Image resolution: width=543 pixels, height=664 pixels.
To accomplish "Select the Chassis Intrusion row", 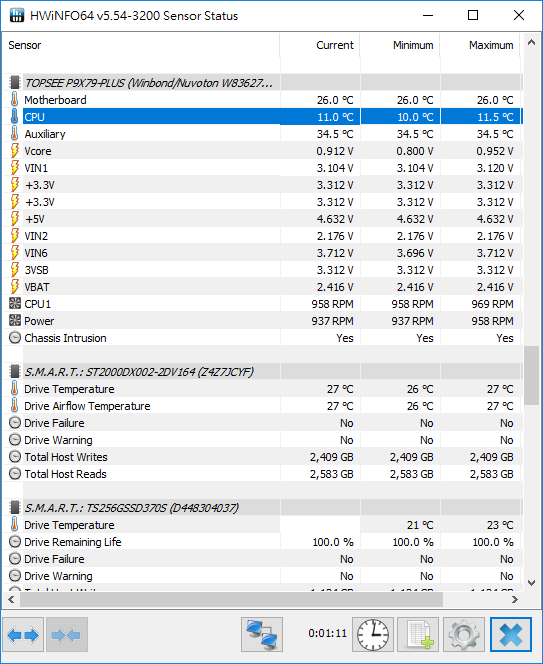I will 263,338.
